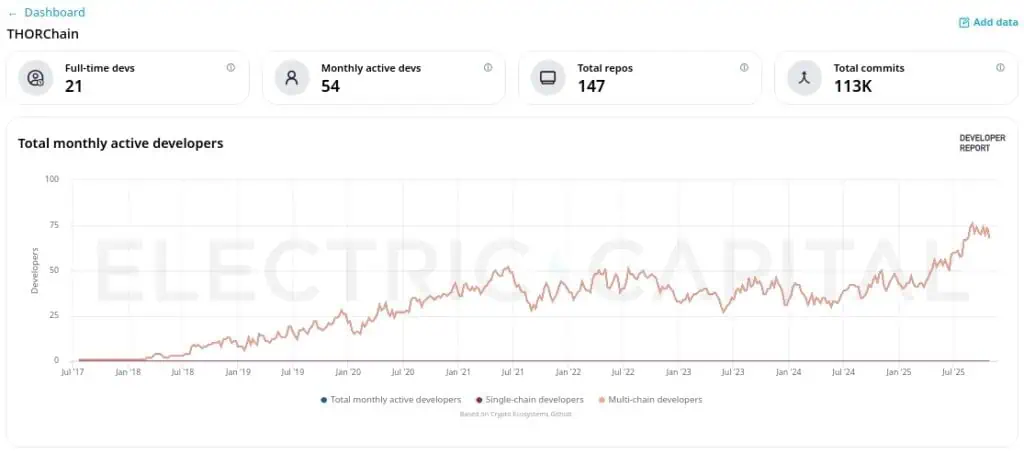Open info tooltip for Full-time devs

point(231,68)
